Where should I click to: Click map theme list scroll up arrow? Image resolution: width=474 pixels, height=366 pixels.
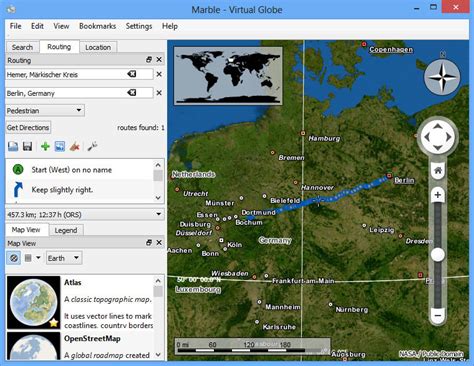[158, 281]
